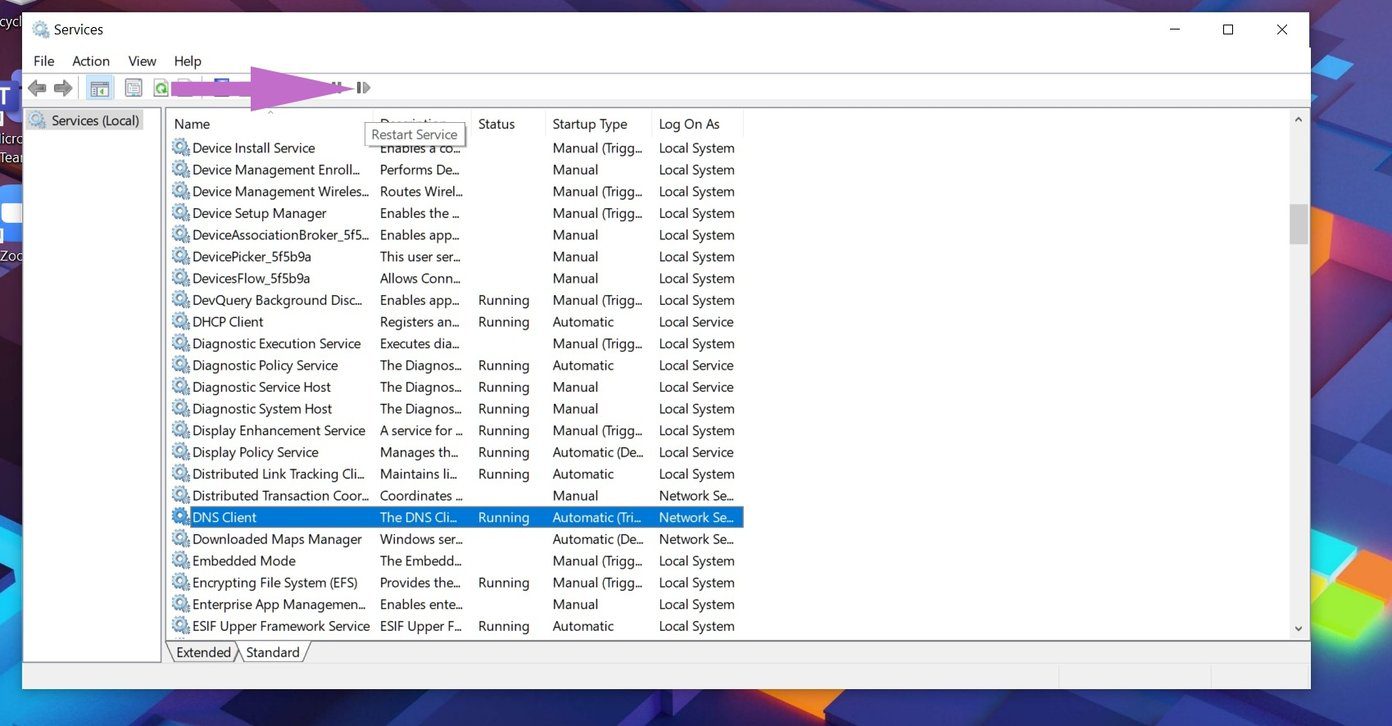Image resolution: width=1392 pixels, height=726 pixels.
Task: Click the Services window title gear icon
Action: pos(41,30)
